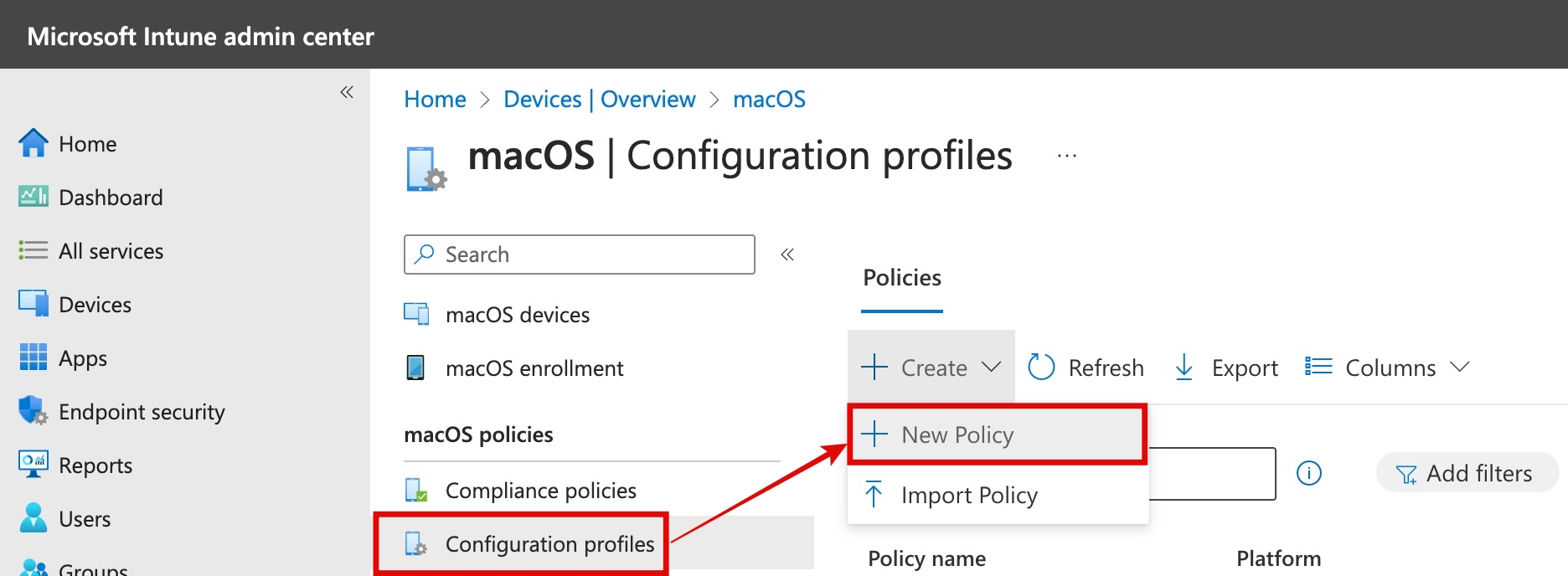Switch to the Policies tab
This screenshot has width=1568, height=576.
pyautogui.click(x=902, y=278)
